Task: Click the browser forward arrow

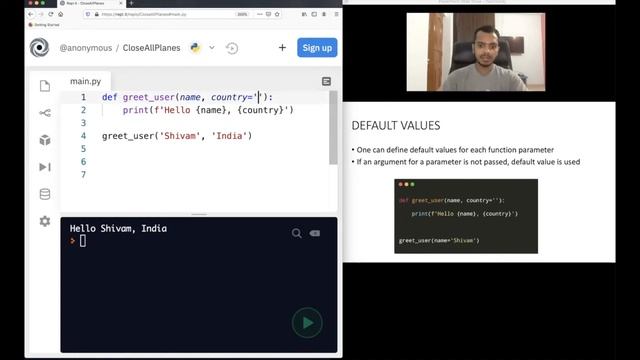Action: [41, 14]
